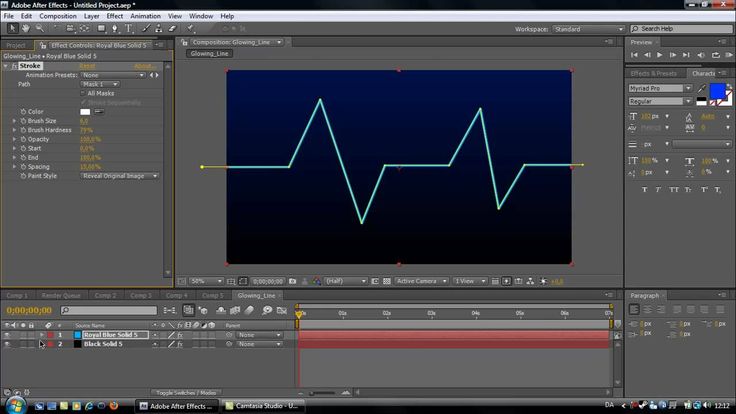The width and height of the screenshot is (736, 414).
Task: Toggle visibility of Black Solid 5 layer
Action: click(8, 344)
